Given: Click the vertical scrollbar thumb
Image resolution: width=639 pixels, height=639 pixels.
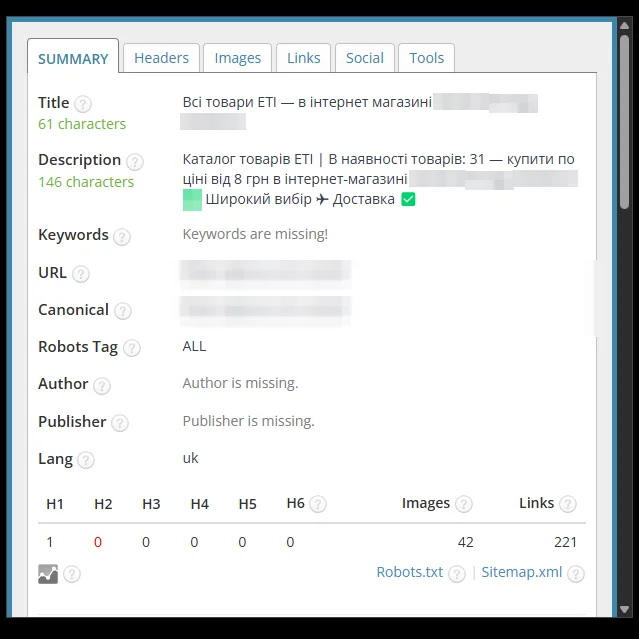Looking at the screenshot, I should [624, 122].
